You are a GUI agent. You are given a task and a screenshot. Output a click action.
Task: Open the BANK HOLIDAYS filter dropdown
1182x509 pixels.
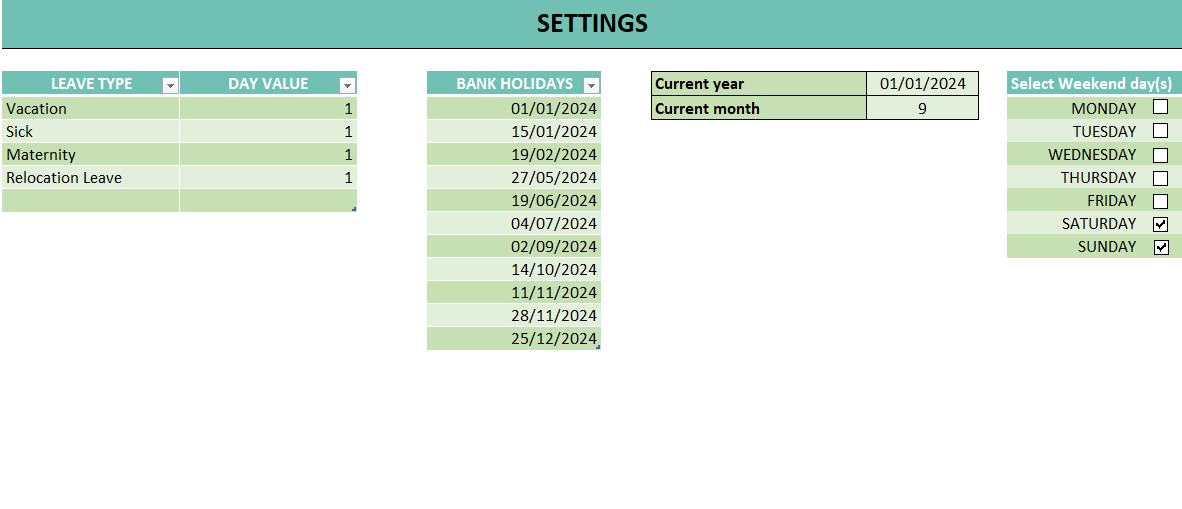click(591, 85)
